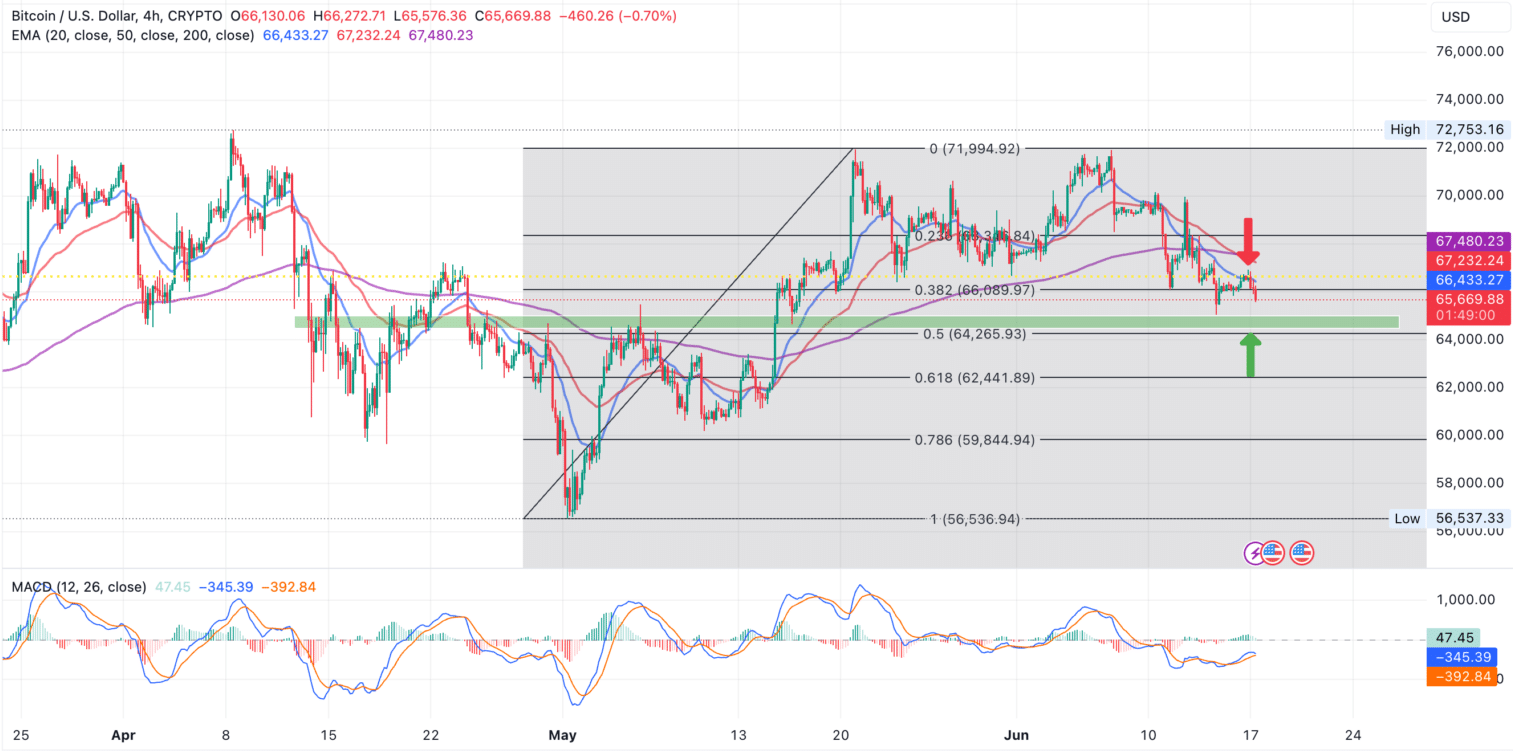Click the MACD axis 1,000.00 label
The height and width of the screenshot is (754, 1513).
coord(1464,600)
